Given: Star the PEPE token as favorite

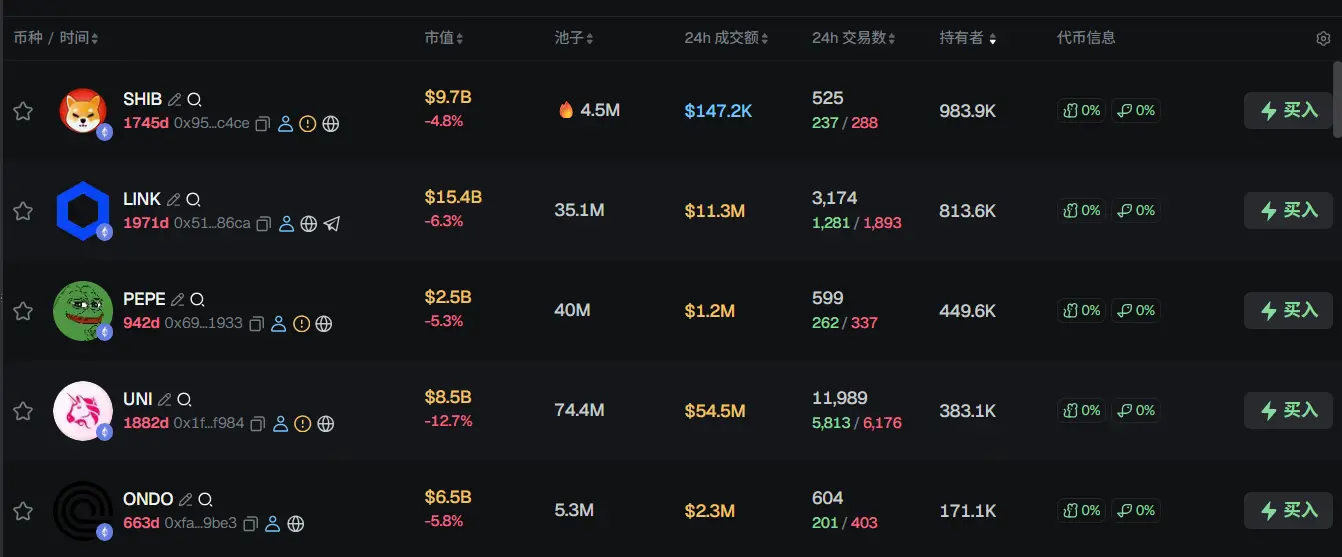Looking at the screenshot, I should 23,311.
